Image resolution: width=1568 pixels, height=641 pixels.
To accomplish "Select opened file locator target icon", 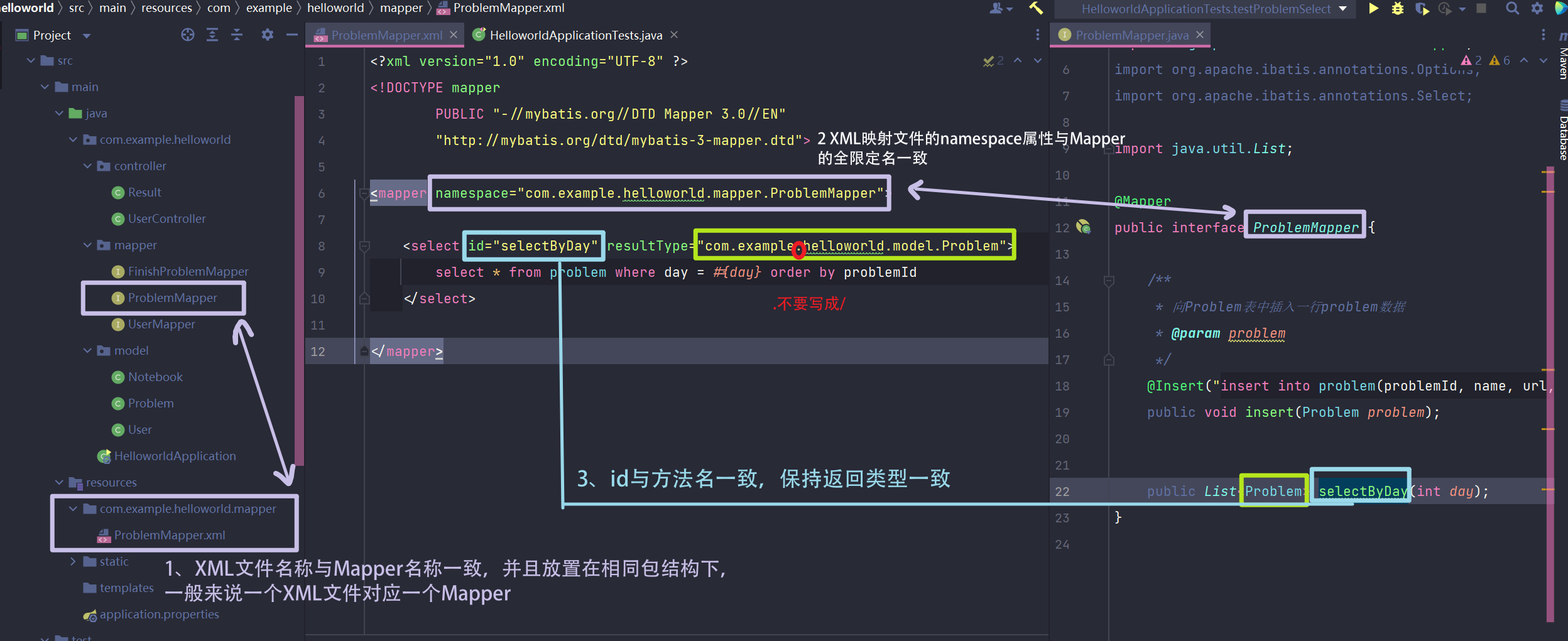I will [x=187, y=35].
